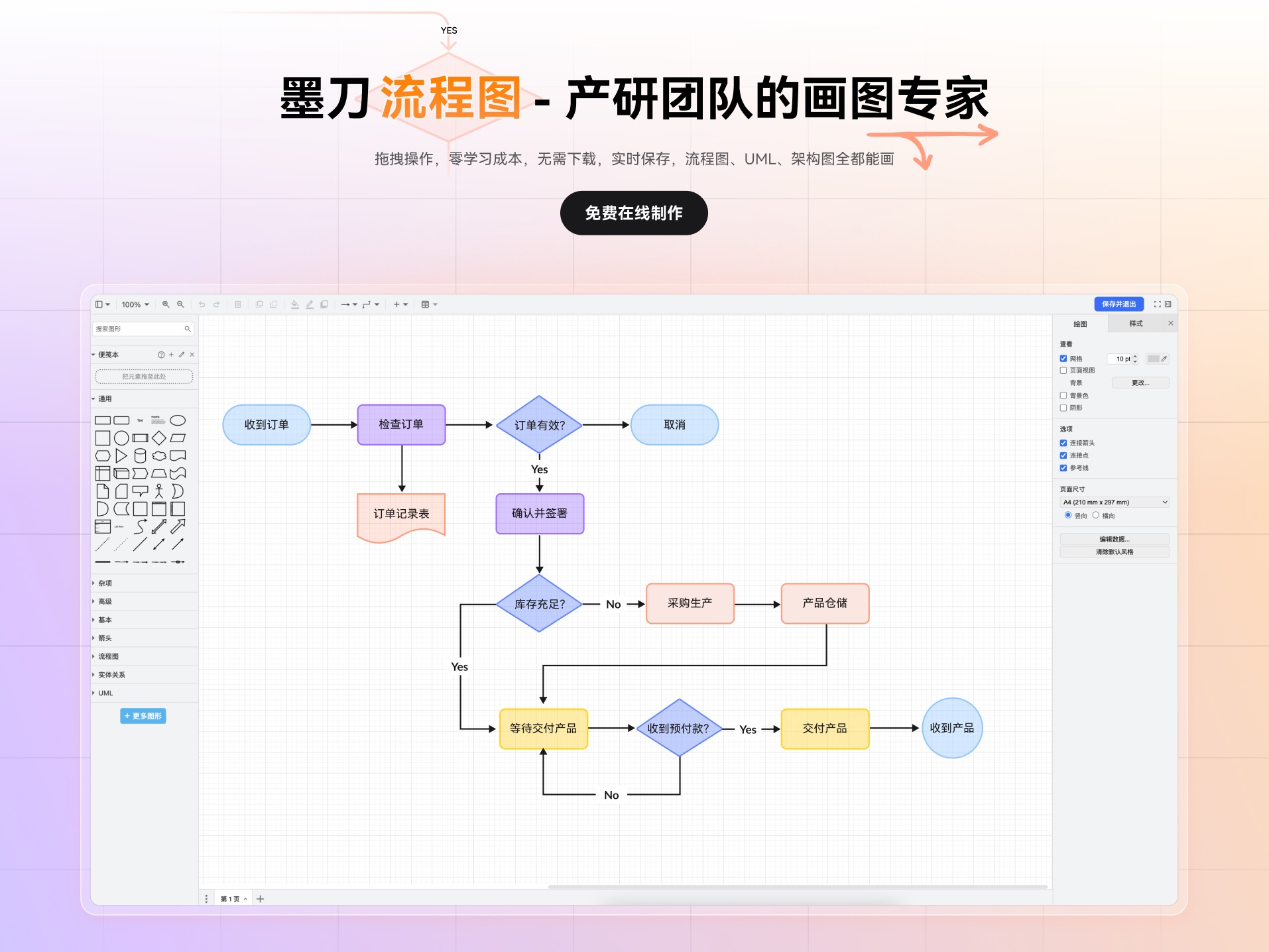Screen dimensions: 1269x952
Task: Select the cylinder shape in general palette
Action: (140, 455)
